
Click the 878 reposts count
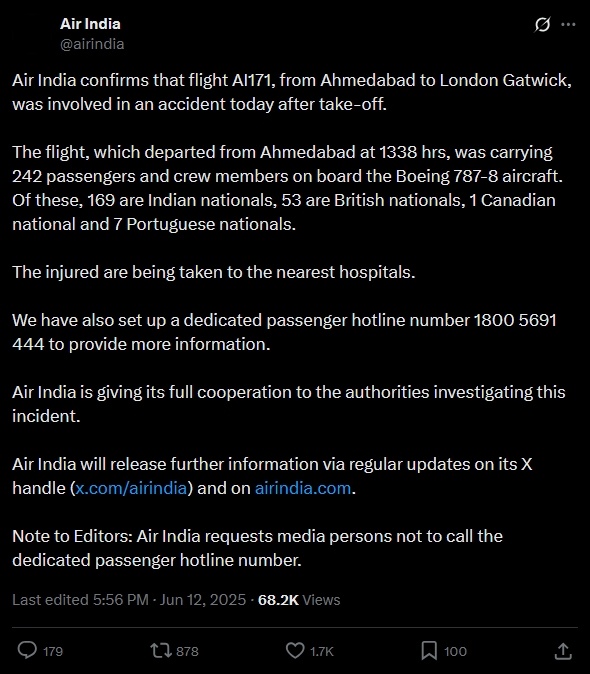click(187, 651)
